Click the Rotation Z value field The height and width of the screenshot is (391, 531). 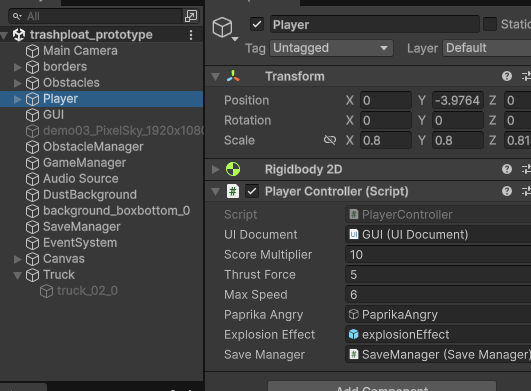click(517, 120)
